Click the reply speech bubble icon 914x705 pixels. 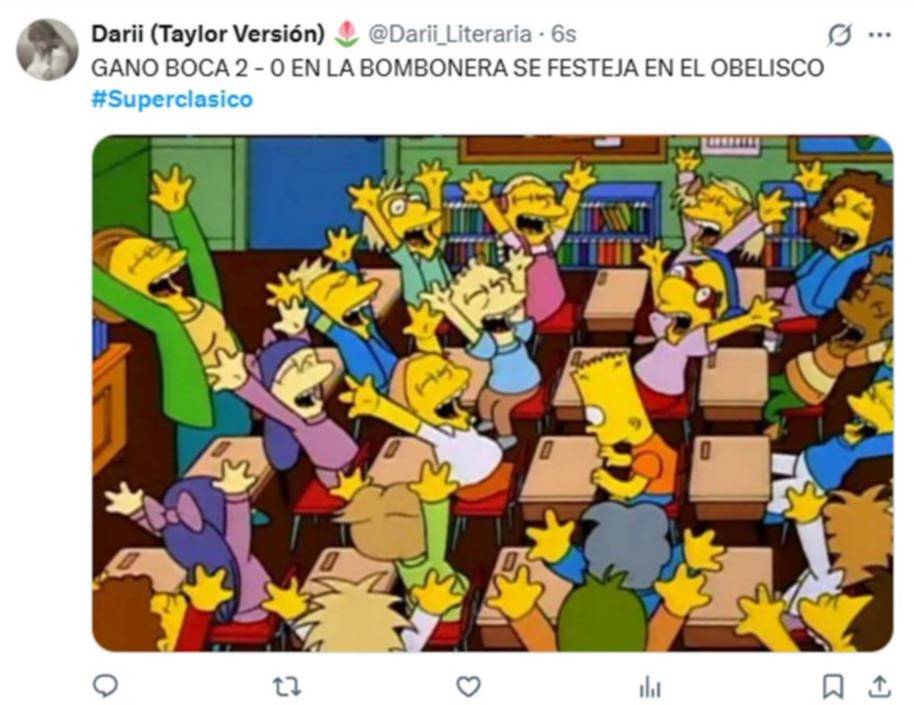tap(106, 686)
